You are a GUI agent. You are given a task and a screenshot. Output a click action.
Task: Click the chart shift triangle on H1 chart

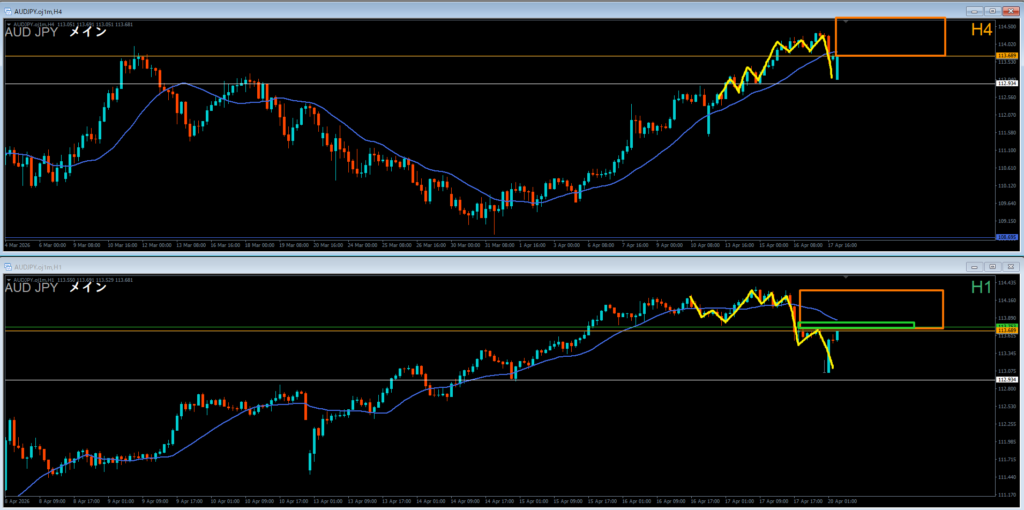[848, 277]
